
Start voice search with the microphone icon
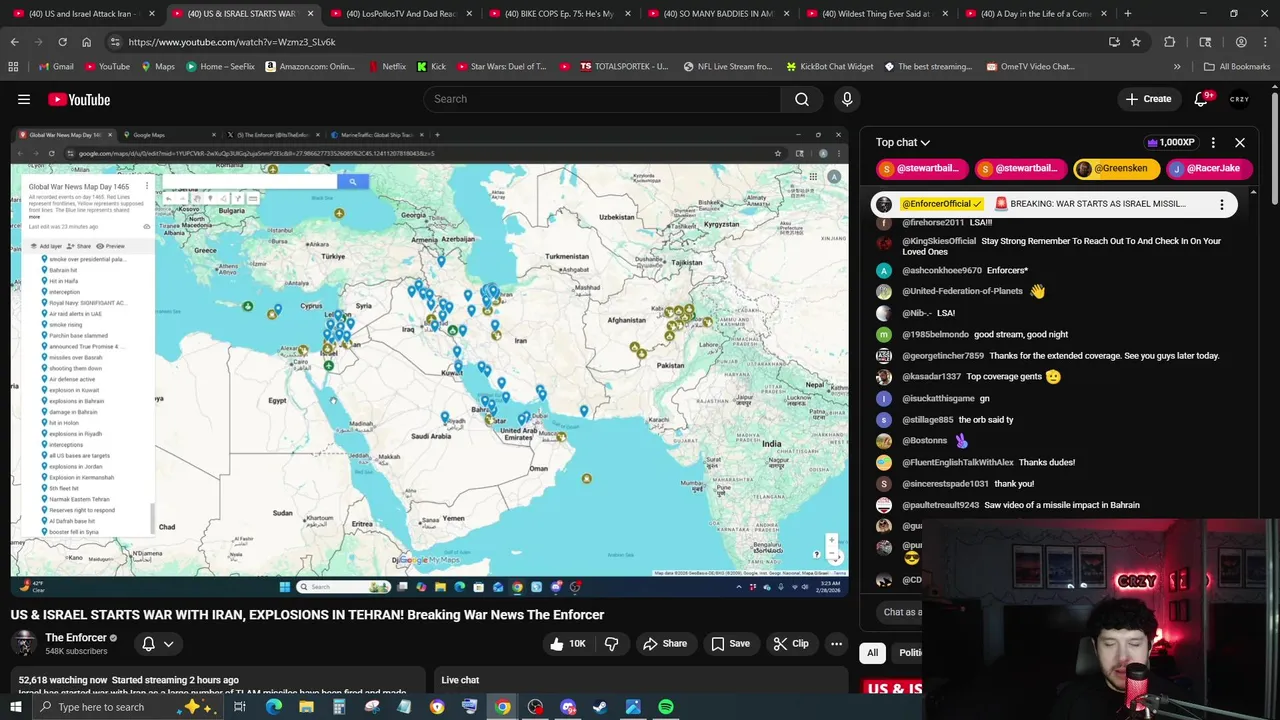(847, 99)
